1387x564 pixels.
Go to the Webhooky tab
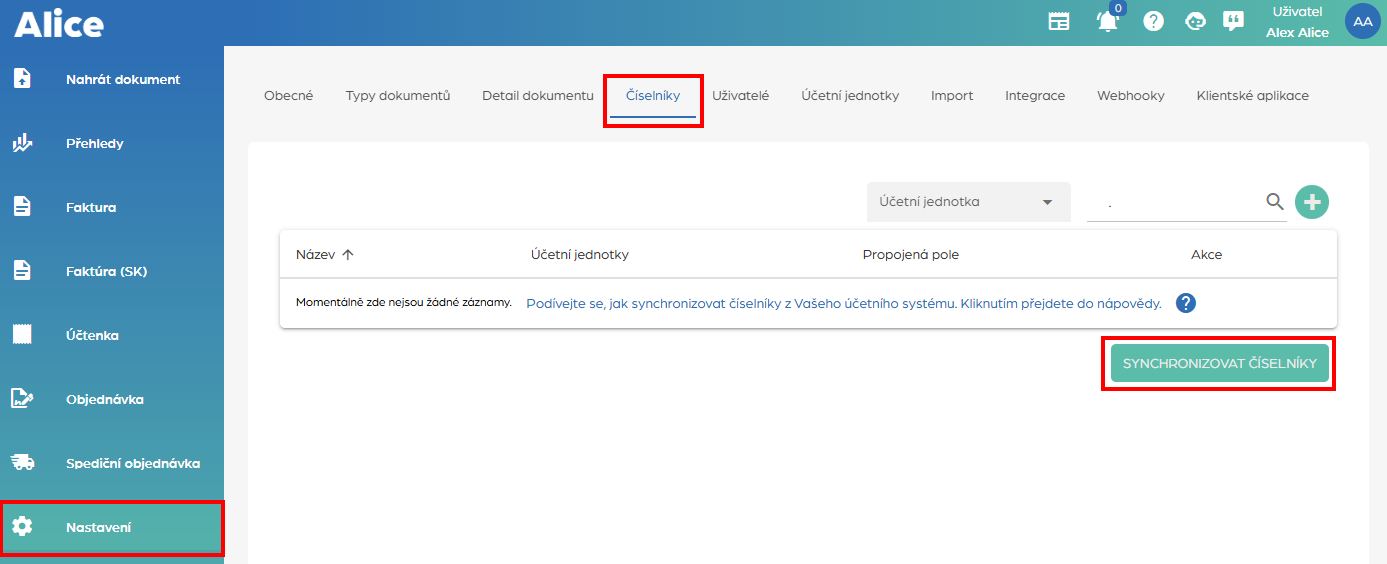tap(1130, 96)
